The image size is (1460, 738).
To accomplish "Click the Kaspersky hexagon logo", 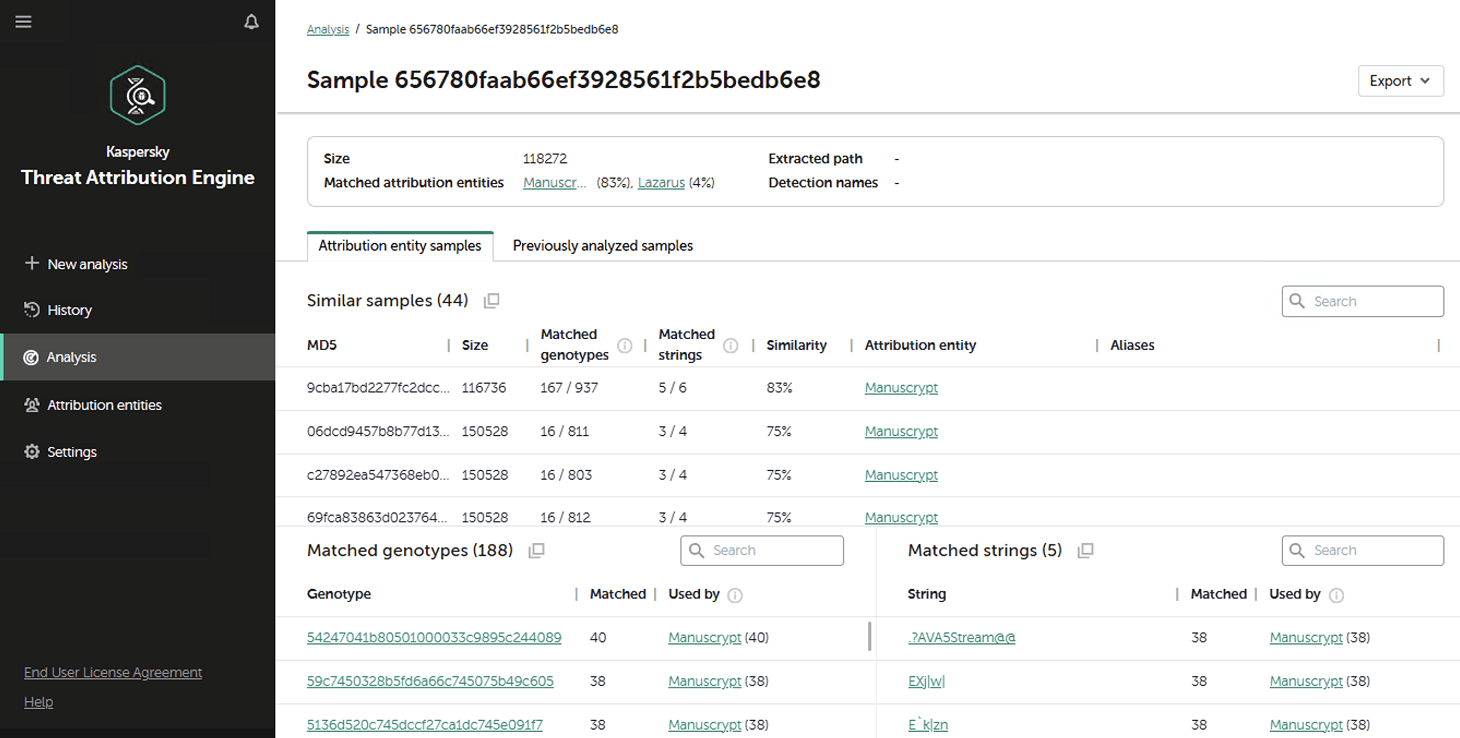I will [138, 96].
